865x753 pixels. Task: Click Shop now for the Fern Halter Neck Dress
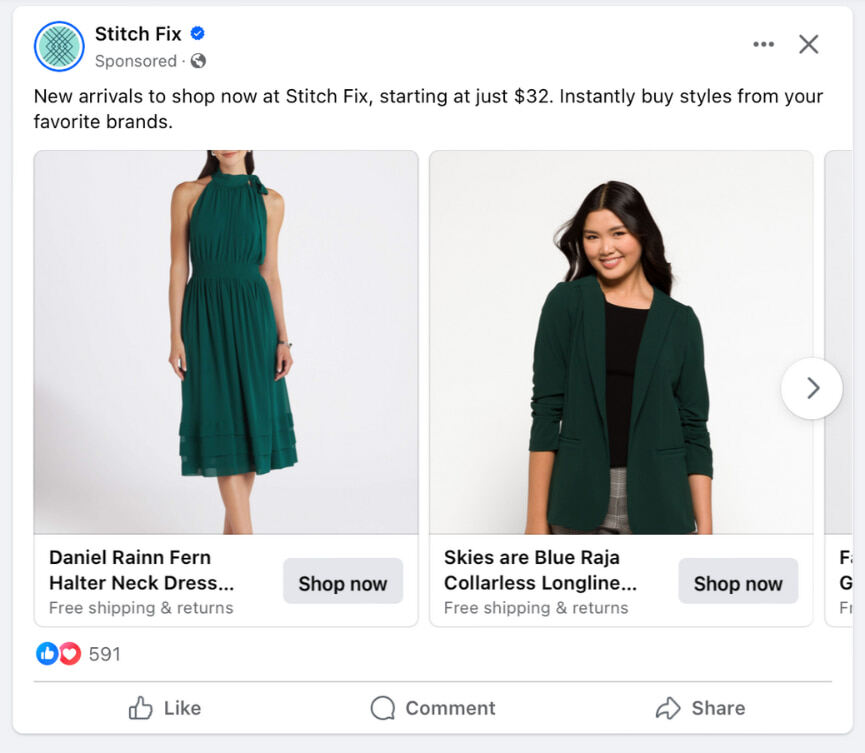point(343,582)
